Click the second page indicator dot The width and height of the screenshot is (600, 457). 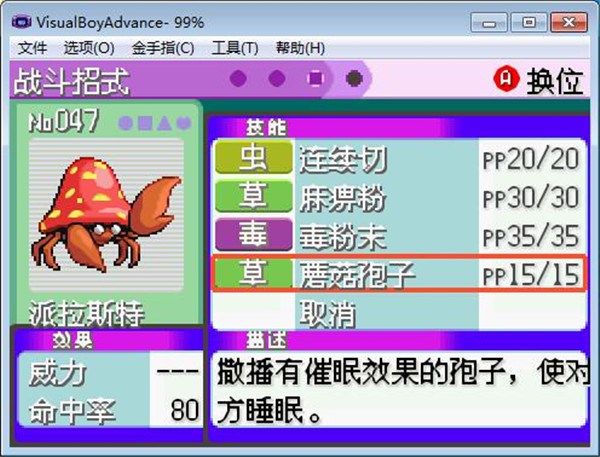(x=277, y=78)
